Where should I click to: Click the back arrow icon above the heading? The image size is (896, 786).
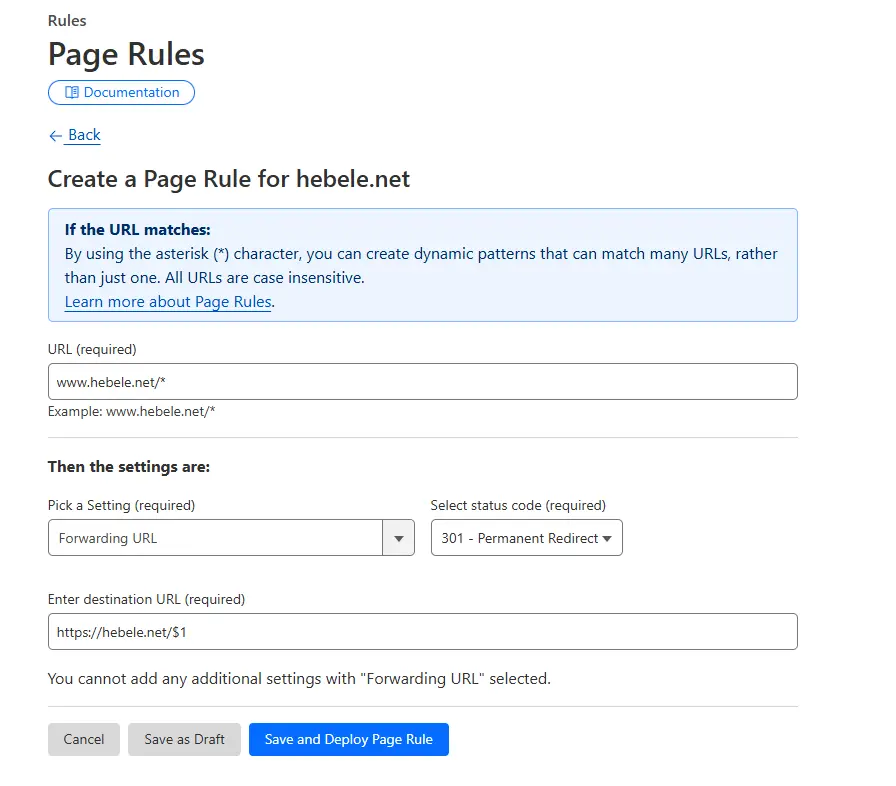coord(55,135)
